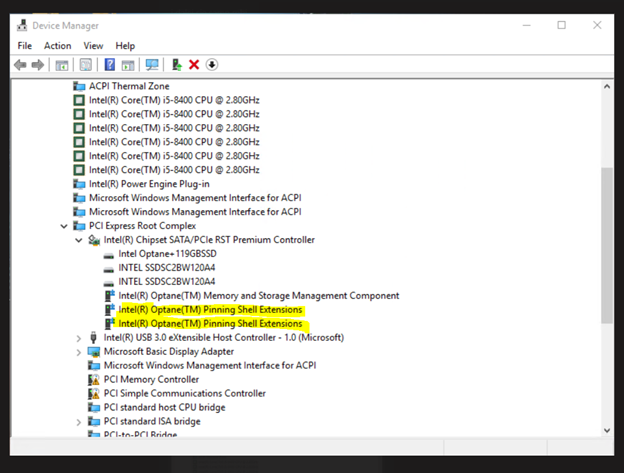The height and width of the screenshot is (473, 624).
Task: Expand the PCI standard ISA bridge node
Action: click(78, 422)
